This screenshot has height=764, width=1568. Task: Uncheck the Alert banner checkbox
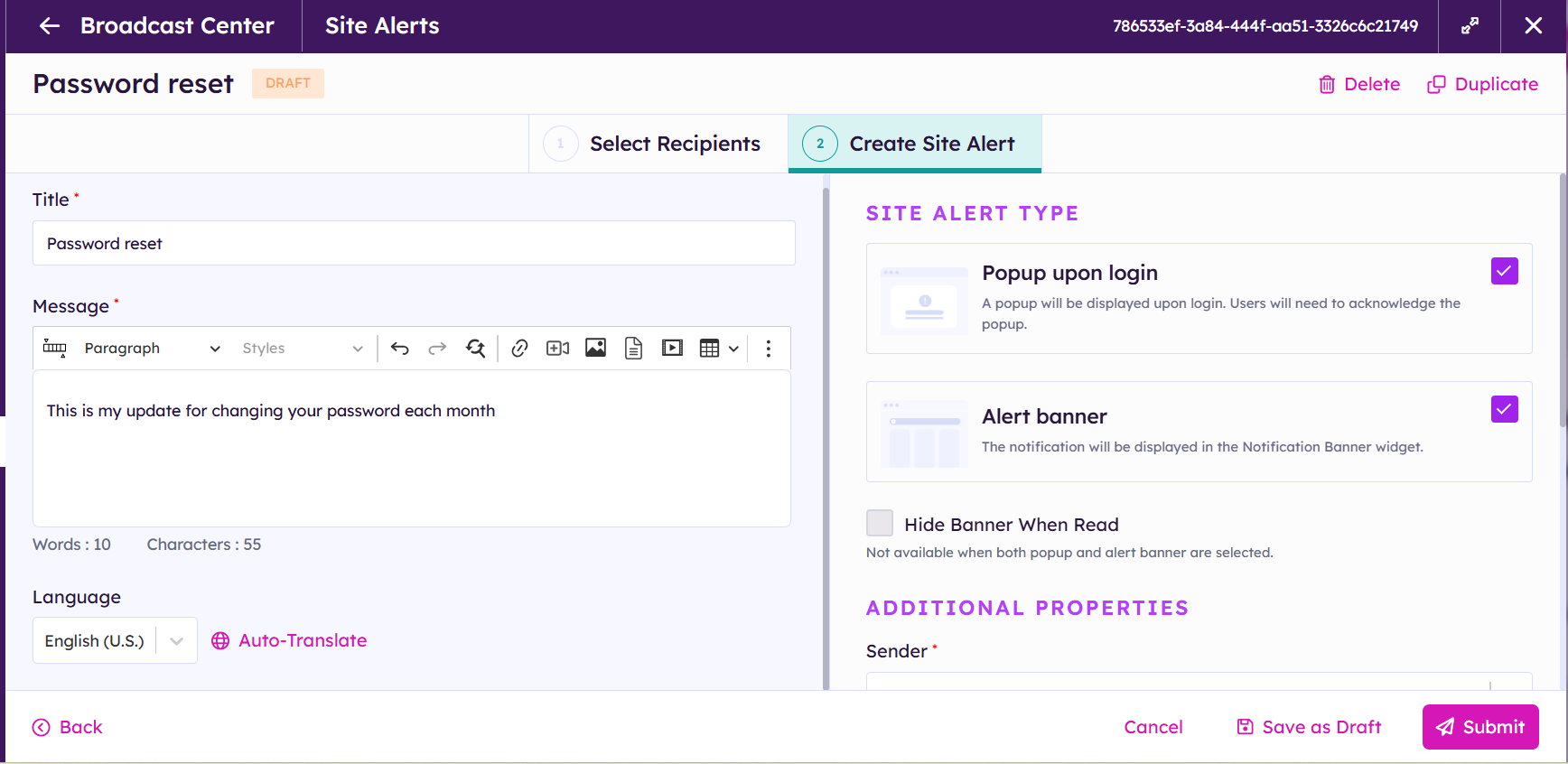(1504, 409)
